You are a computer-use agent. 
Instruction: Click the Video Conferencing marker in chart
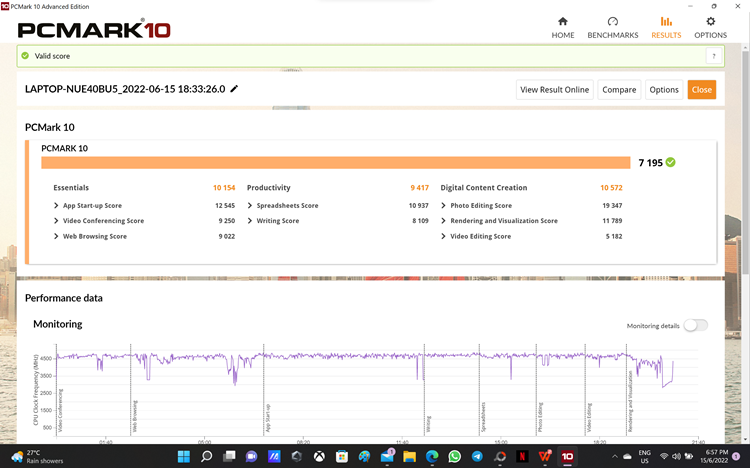coord(60,411)
